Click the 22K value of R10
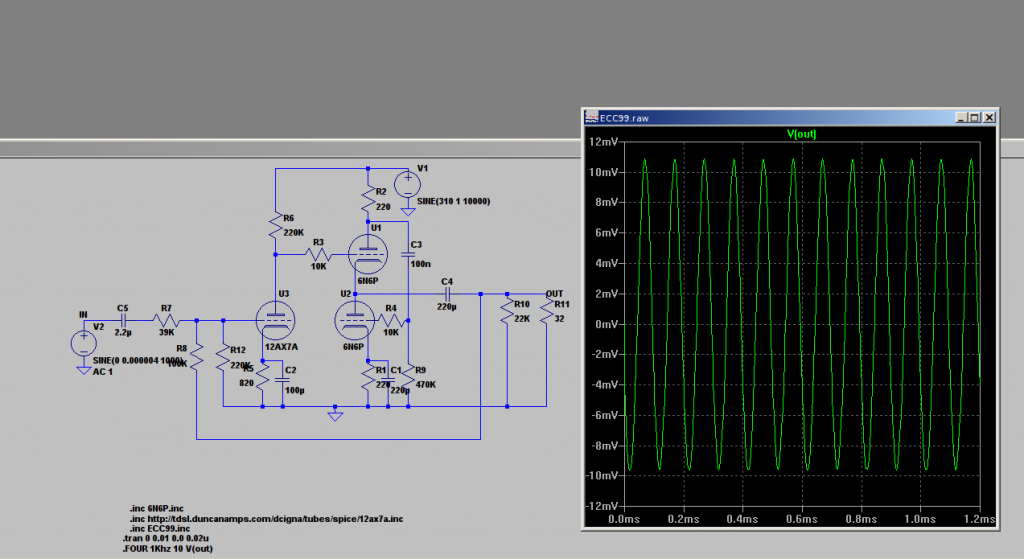This screenshot has height=559, width=1024. tap(522, 319)
